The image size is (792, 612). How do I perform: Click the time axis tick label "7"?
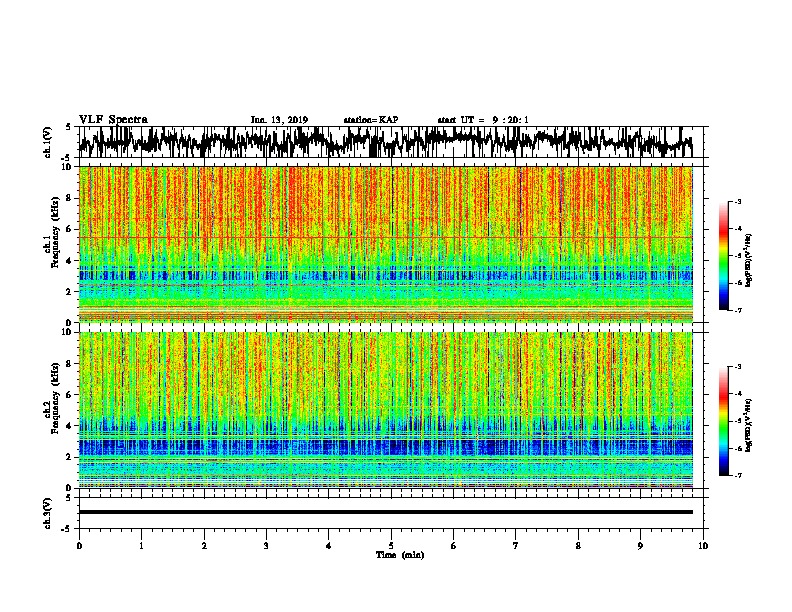pyautogui.click(x=516, y=546)
